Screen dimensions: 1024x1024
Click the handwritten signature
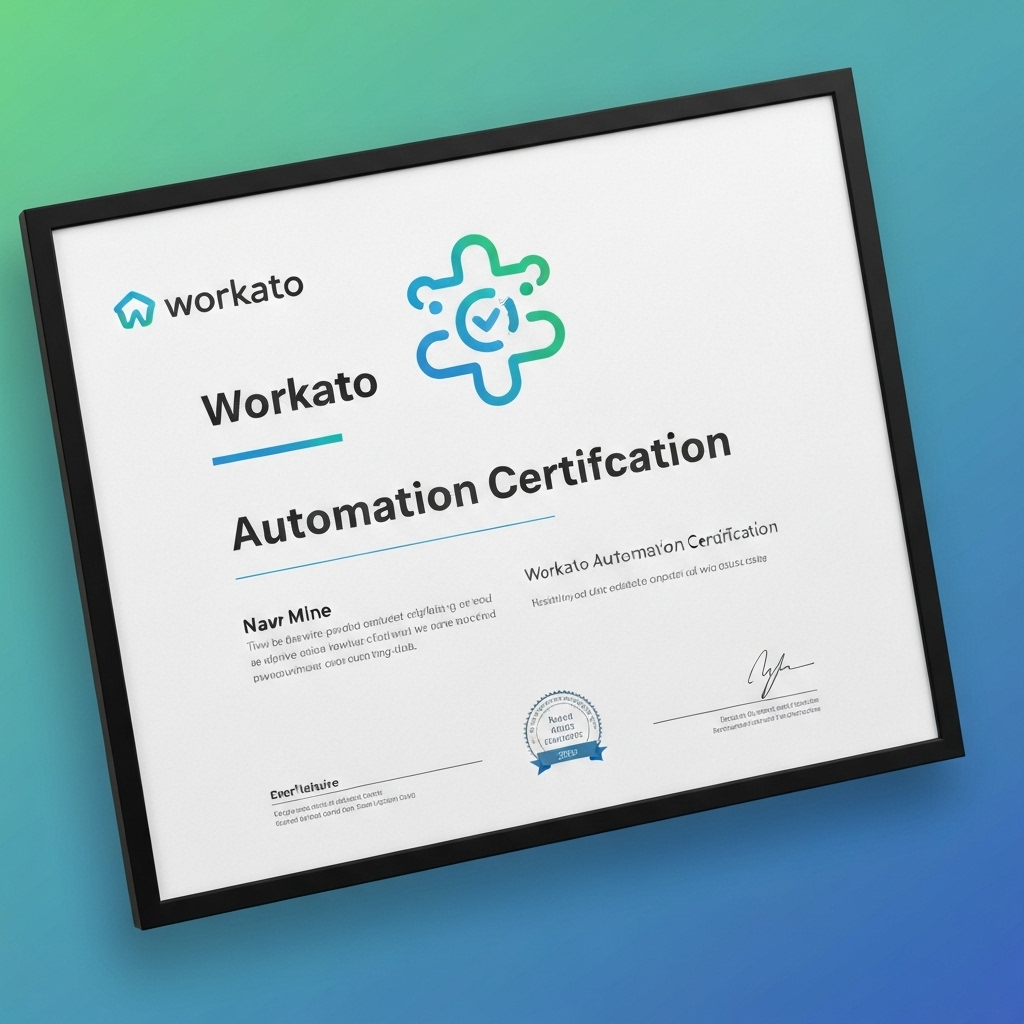click(x=776, y=672)
